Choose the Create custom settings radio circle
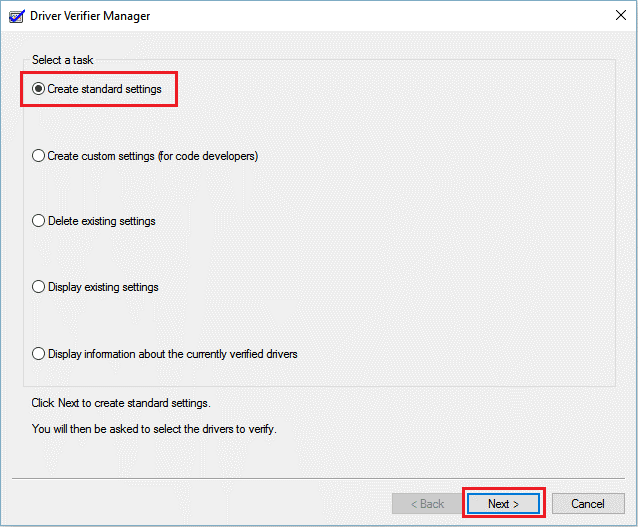 coord(39,156)
